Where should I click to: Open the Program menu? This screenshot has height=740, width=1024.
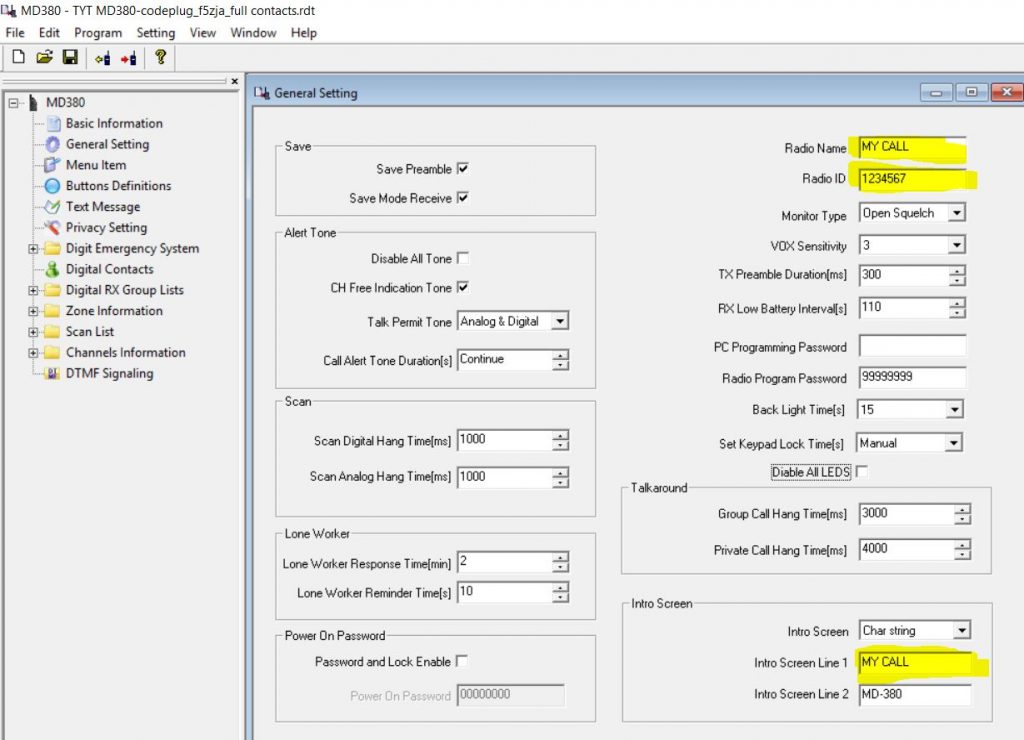[98, 32]
